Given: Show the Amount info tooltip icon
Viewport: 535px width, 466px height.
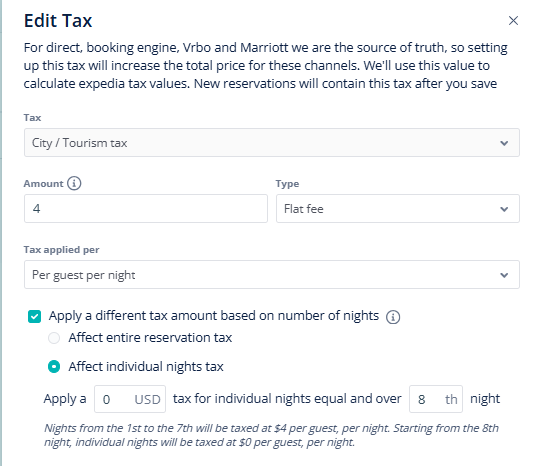Looking at the screenshot, I should pyautogui.click(x=74, y=183).
